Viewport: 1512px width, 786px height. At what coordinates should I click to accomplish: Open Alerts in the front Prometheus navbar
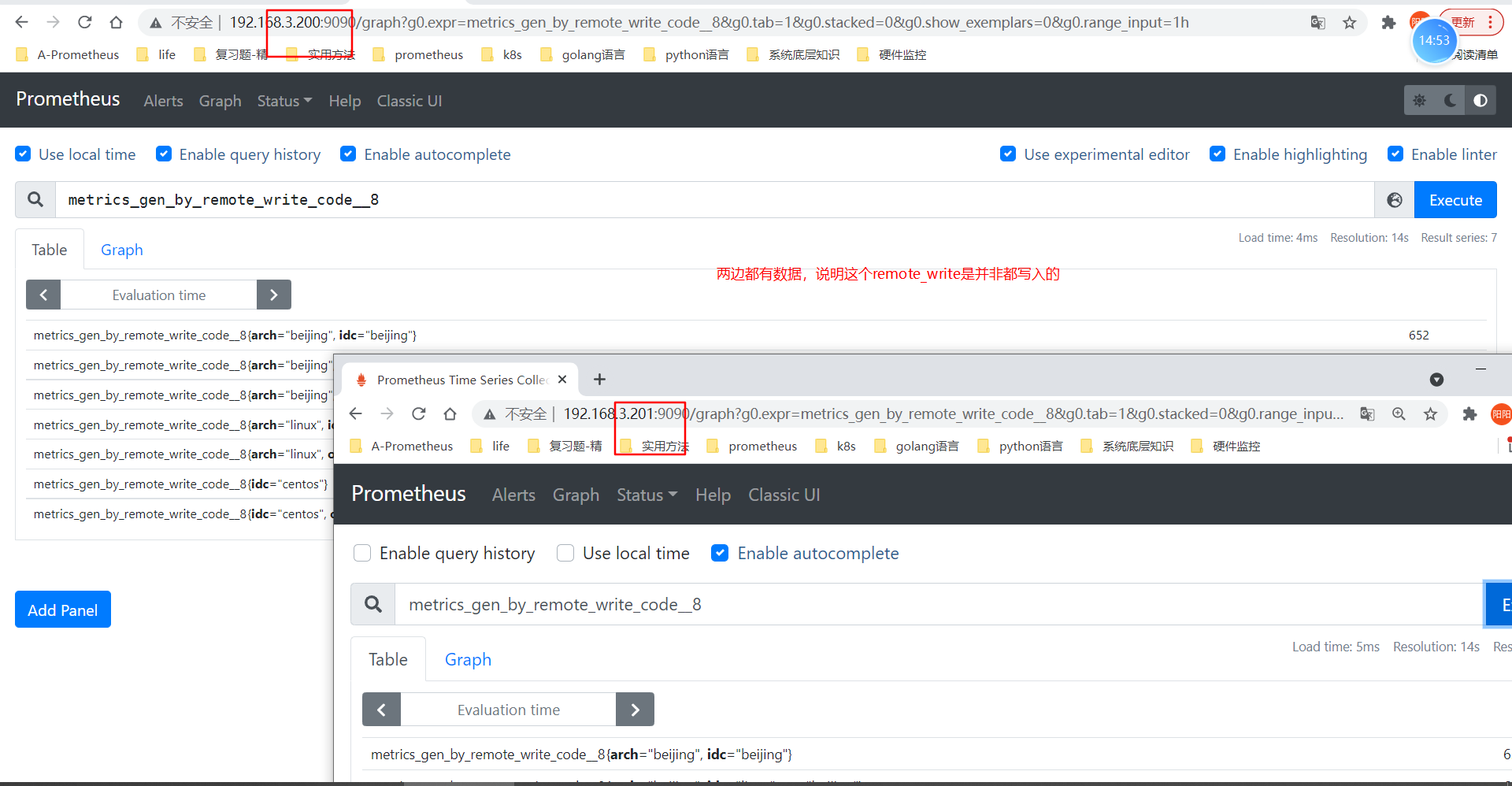pos(513,495)
